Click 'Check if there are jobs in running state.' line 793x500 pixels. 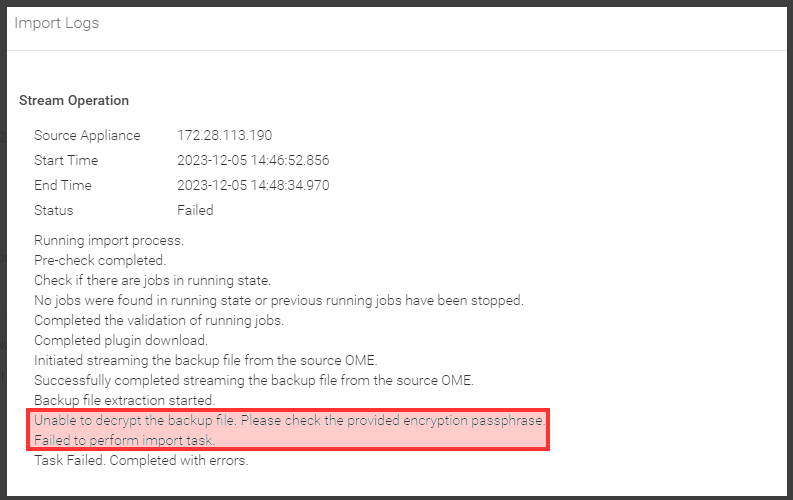152,280
